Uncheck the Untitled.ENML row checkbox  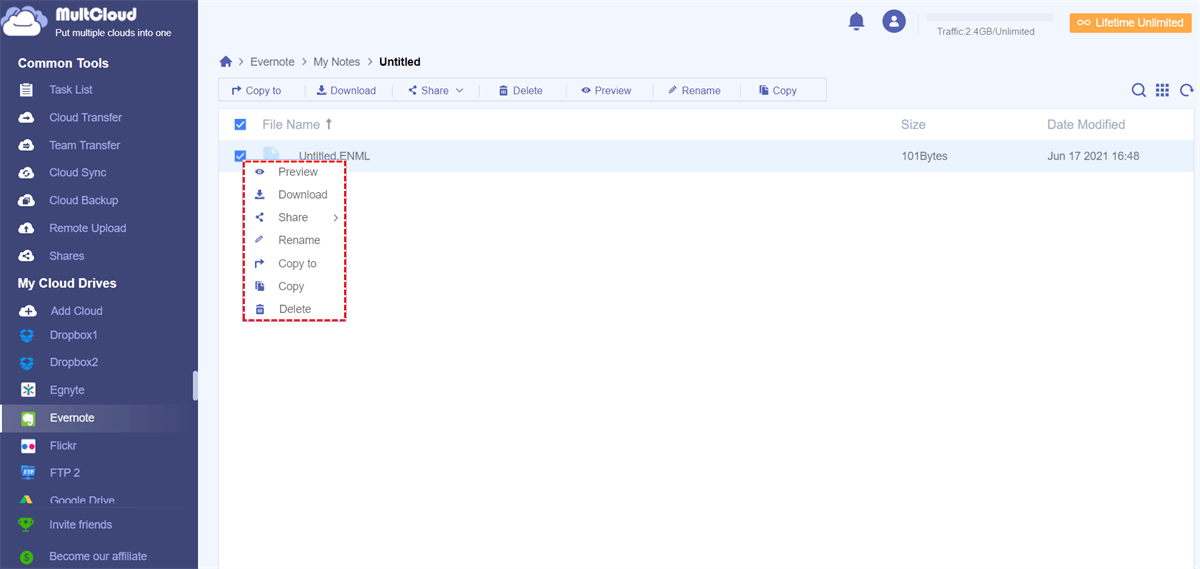(x=240, y=156)
